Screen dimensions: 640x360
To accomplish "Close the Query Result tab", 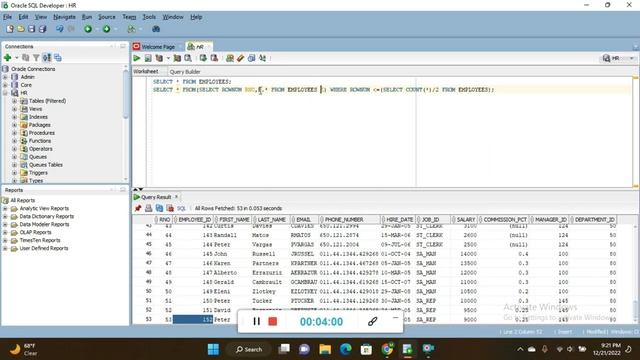I will pyautogui.click(x=176, y=197).
